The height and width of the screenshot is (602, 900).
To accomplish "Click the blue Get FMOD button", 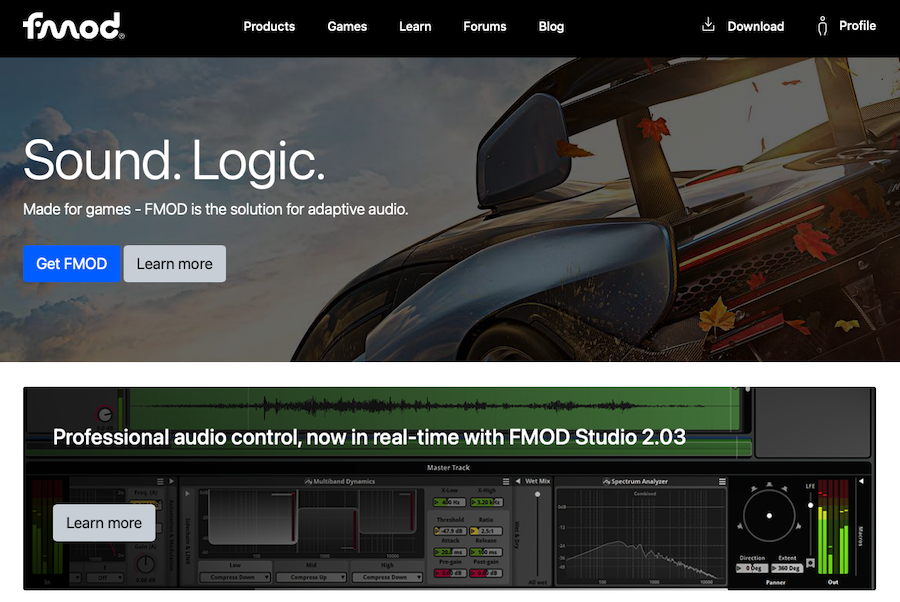I will [x=72, y=264].
